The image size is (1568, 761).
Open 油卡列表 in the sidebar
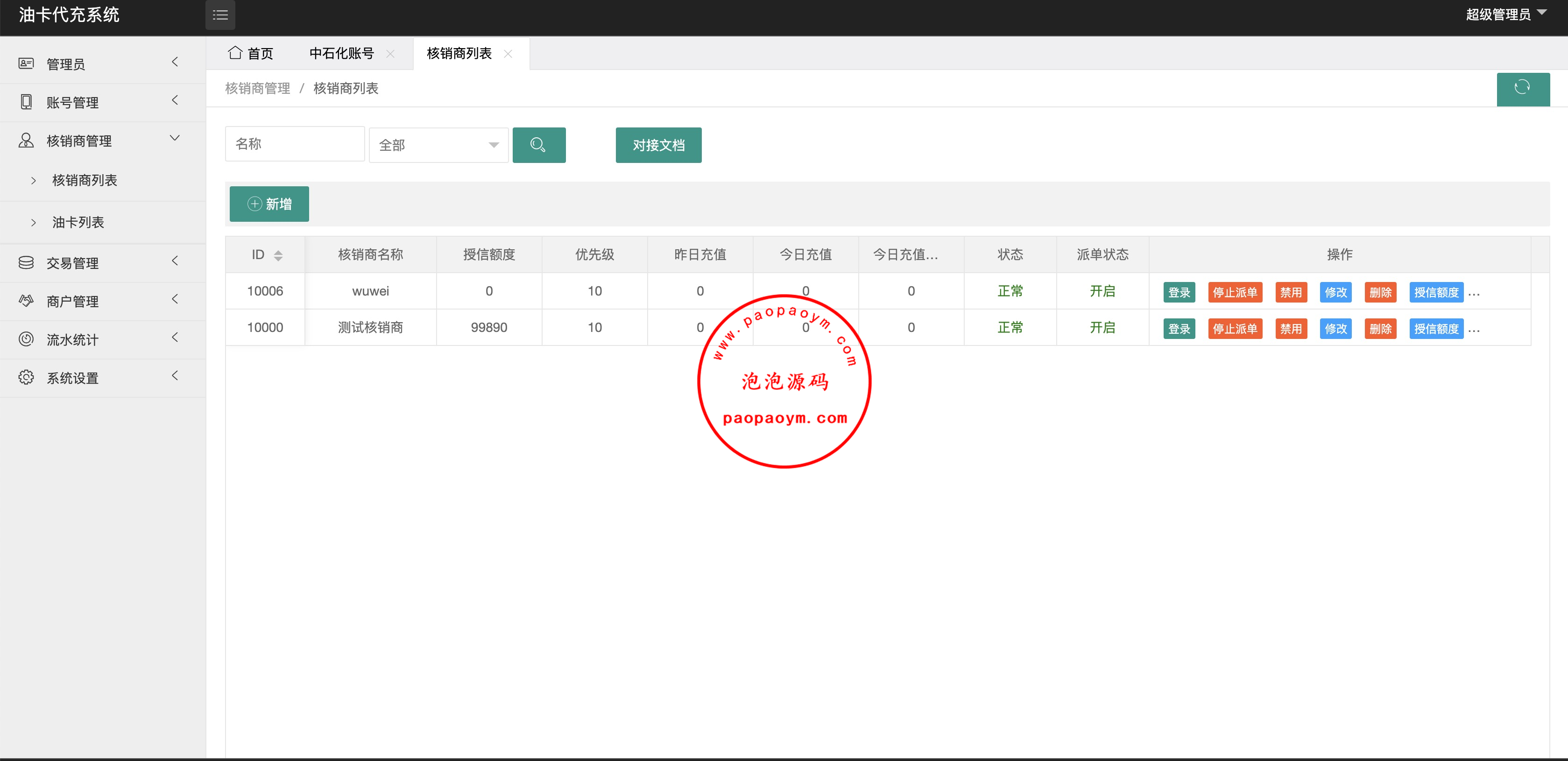click(x=78, y=222)
